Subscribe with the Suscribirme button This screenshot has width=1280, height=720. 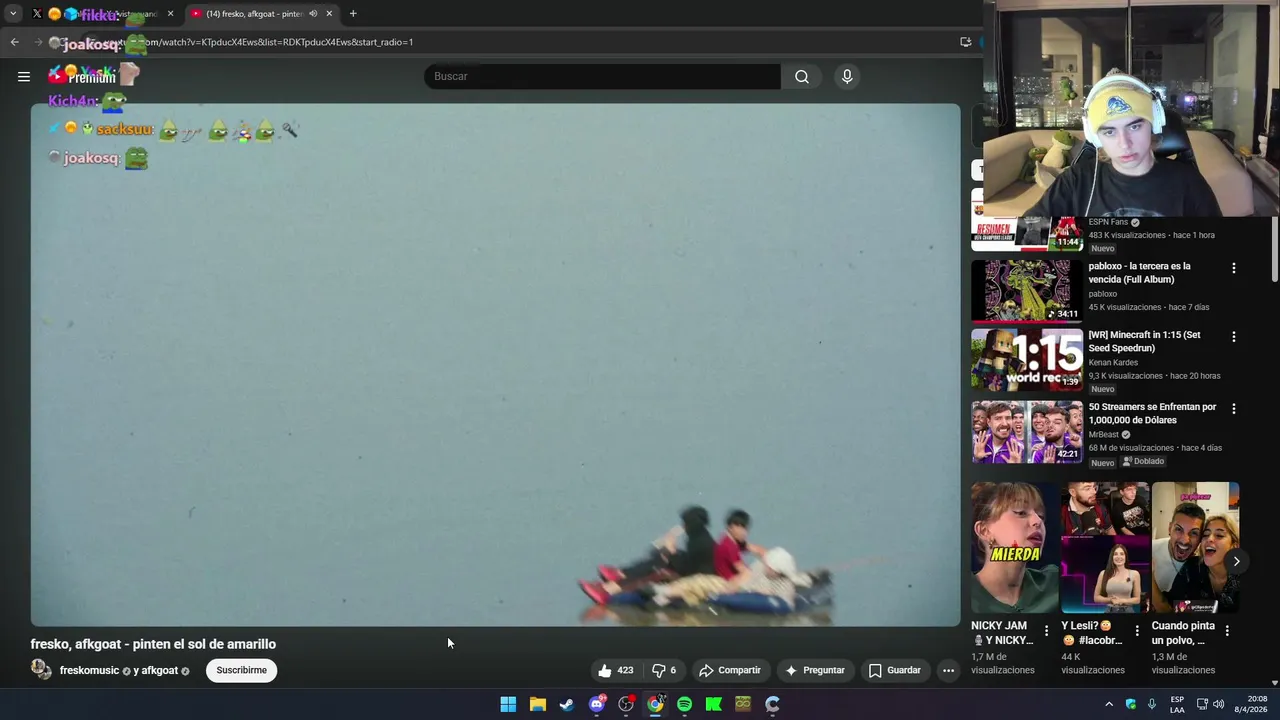pyautogui.click(x=242, y=670)
